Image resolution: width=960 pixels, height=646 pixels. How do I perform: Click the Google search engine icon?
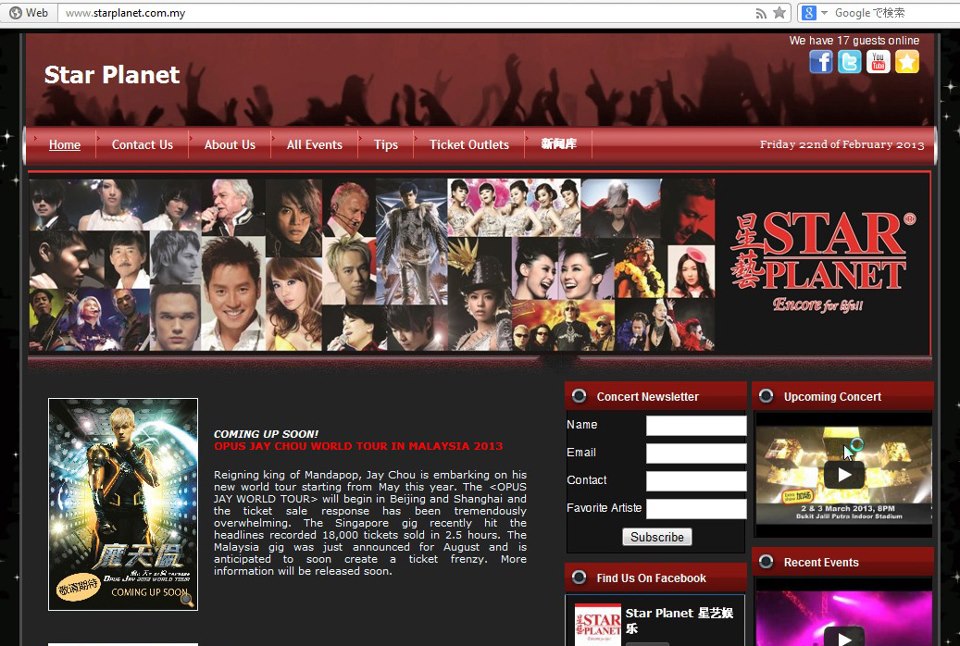point(809,13)
